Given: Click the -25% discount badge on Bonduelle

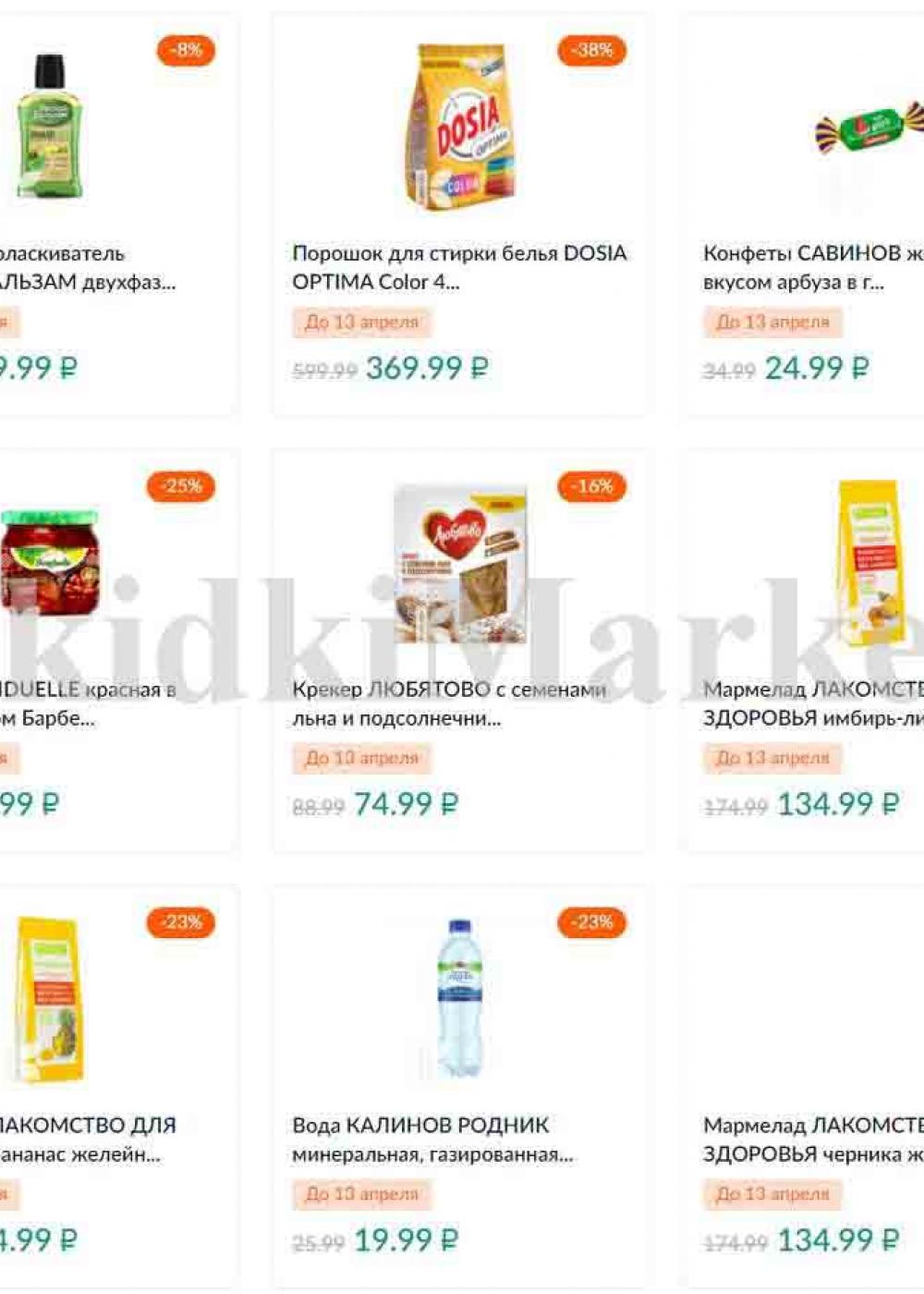Looking at the screenshot, I should pos(181,486).
